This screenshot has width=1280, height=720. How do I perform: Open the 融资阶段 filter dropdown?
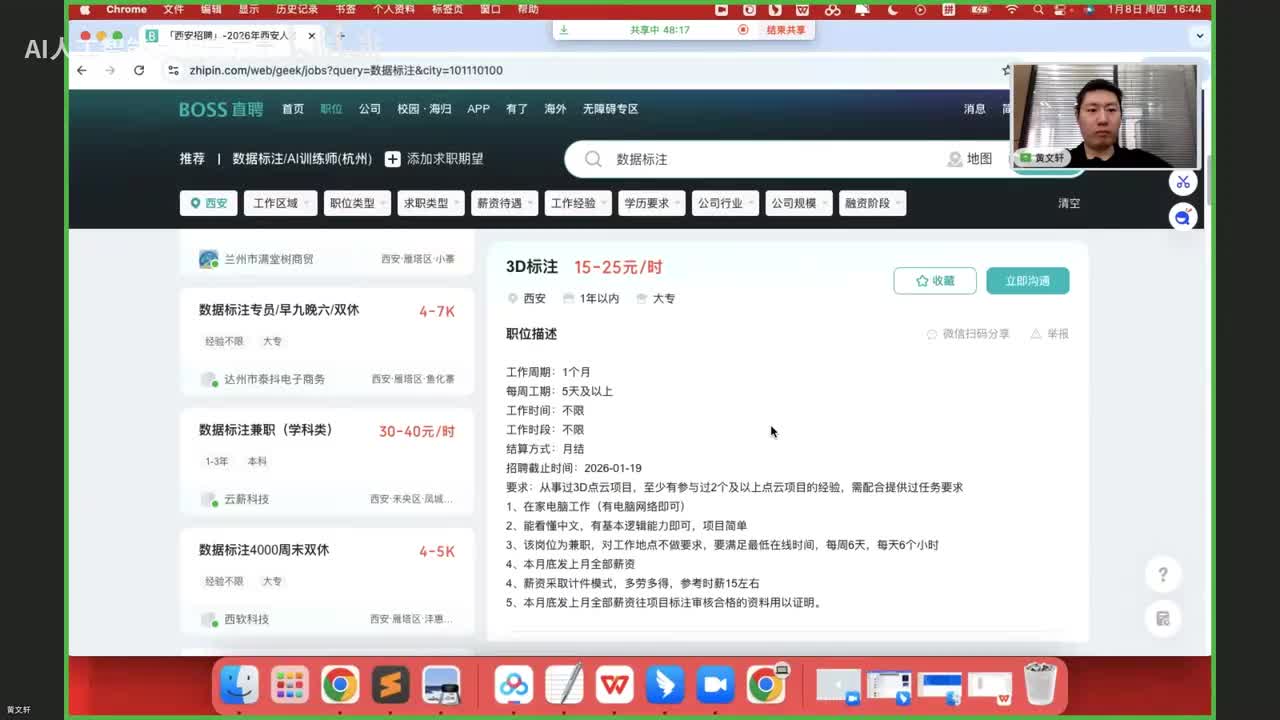click(x=872, y=203)
